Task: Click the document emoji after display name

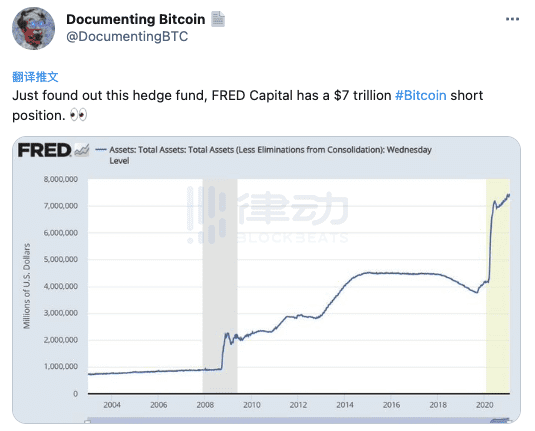Action: pyautogui.click(x=218, y=19)
